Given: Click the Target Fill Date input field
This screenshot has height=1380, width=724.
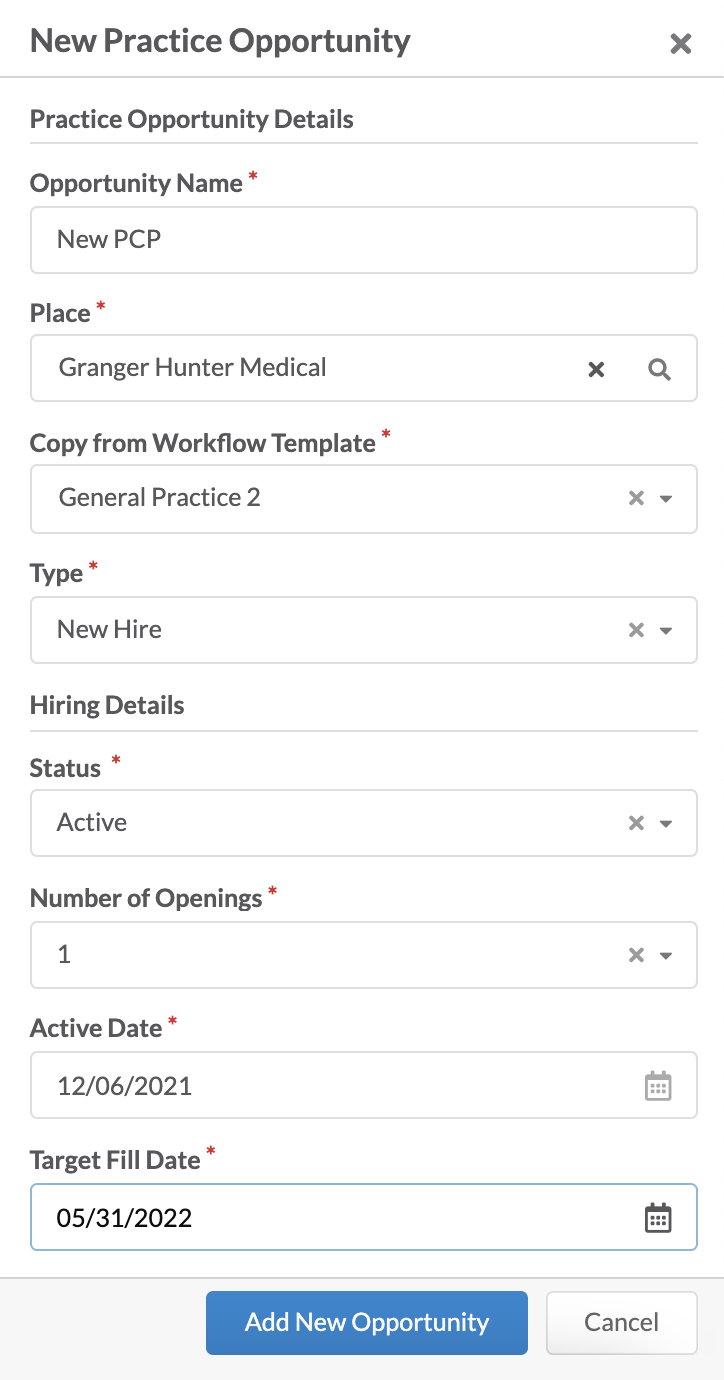Looking at the screenshot, I should [364, 1217].
